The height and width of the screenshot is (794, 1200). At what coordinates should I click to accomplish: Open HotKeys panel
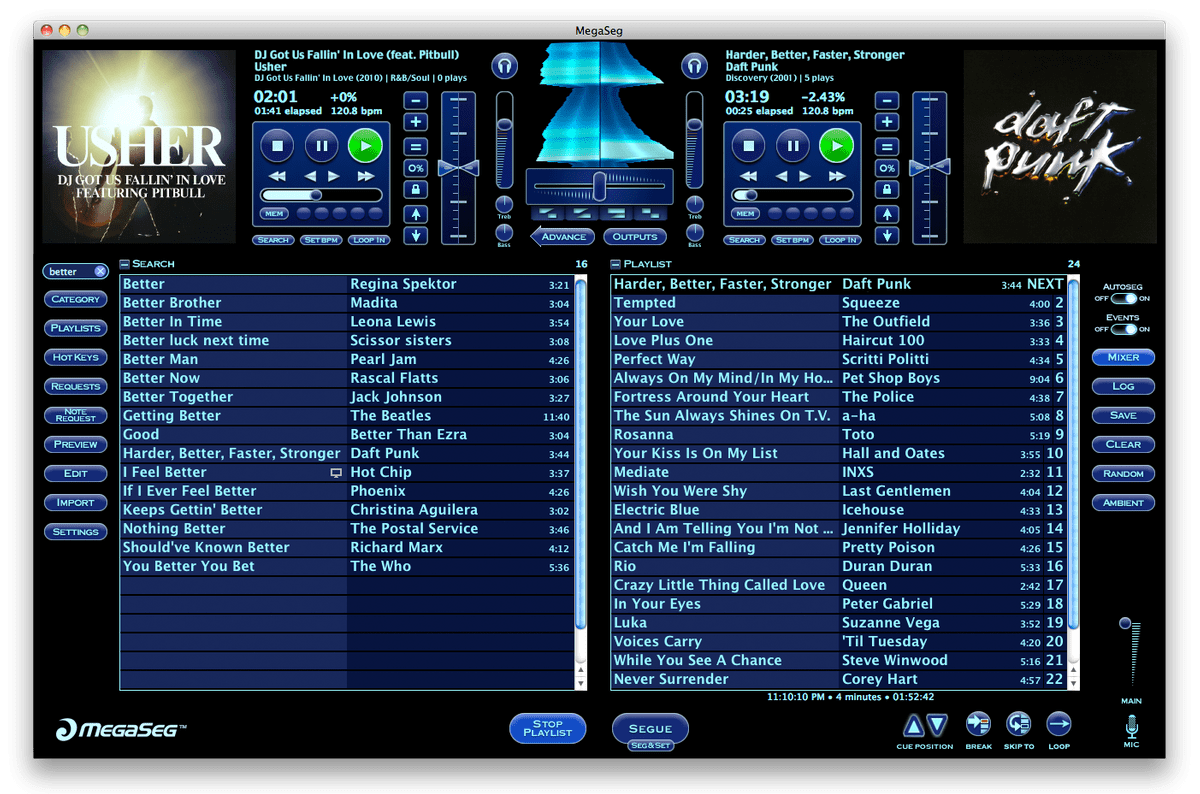pyautogui.click(x=76, y=357)
